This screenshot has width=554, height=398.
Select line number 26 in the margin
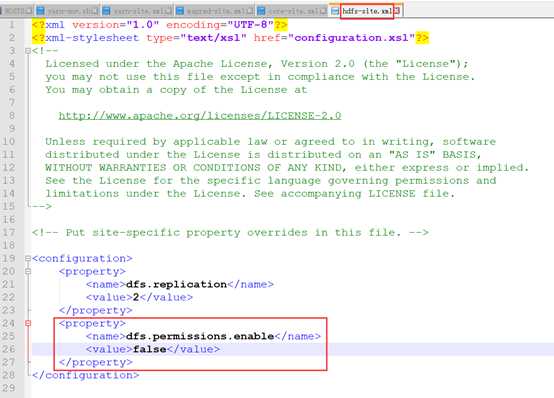9,349
